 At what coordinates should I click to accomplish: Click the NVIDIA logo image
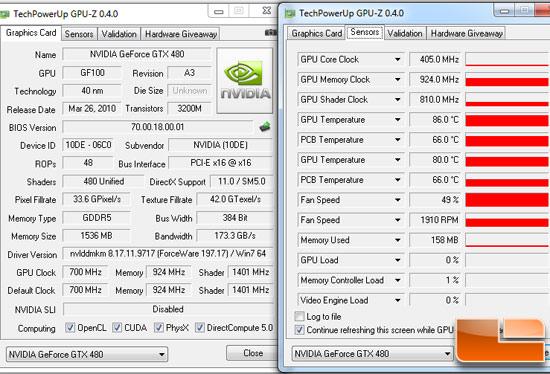click(x=245, y=81)
